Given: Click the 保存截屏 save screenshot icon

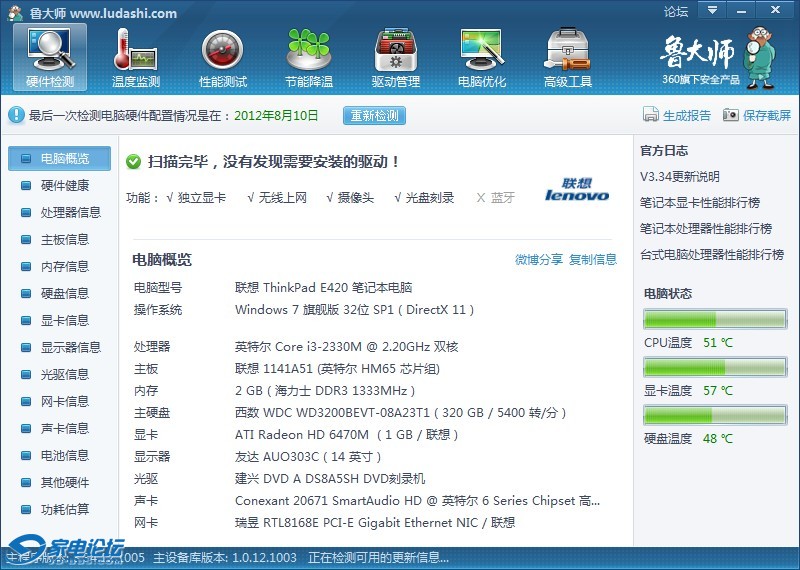Looking at the screenshot, I should pos(731,115).
